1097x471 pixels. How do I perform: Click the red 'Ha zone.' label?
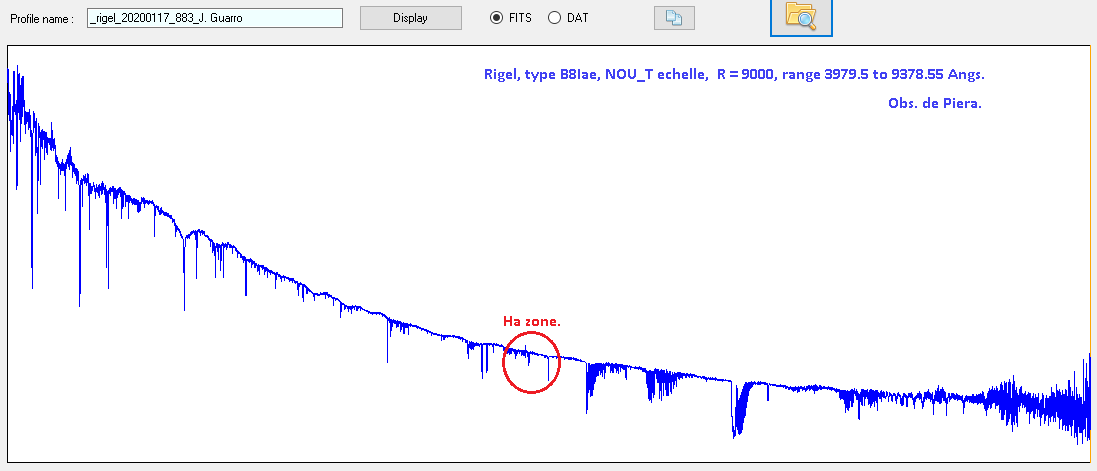coord(532,321)
